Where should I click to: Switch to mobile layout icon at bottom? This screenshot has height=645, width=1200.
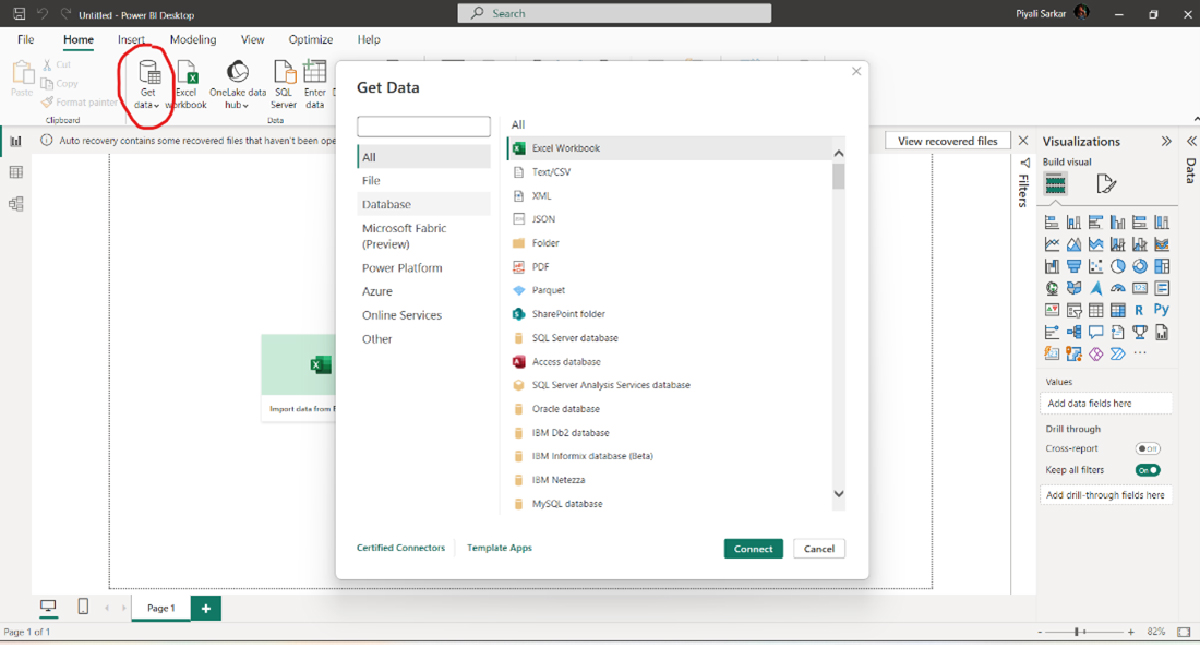coord(83,606)
